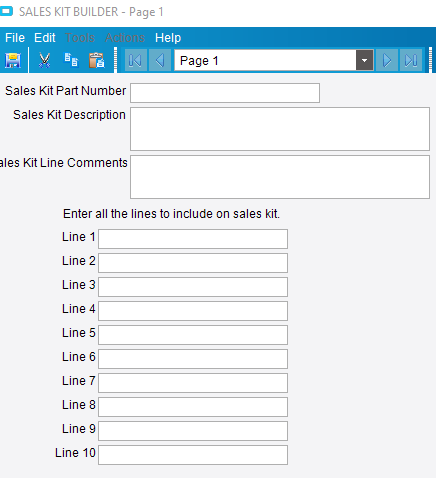Click the 'Sales Kit Description' label
The image size is (436, 478).
(69, 115)
